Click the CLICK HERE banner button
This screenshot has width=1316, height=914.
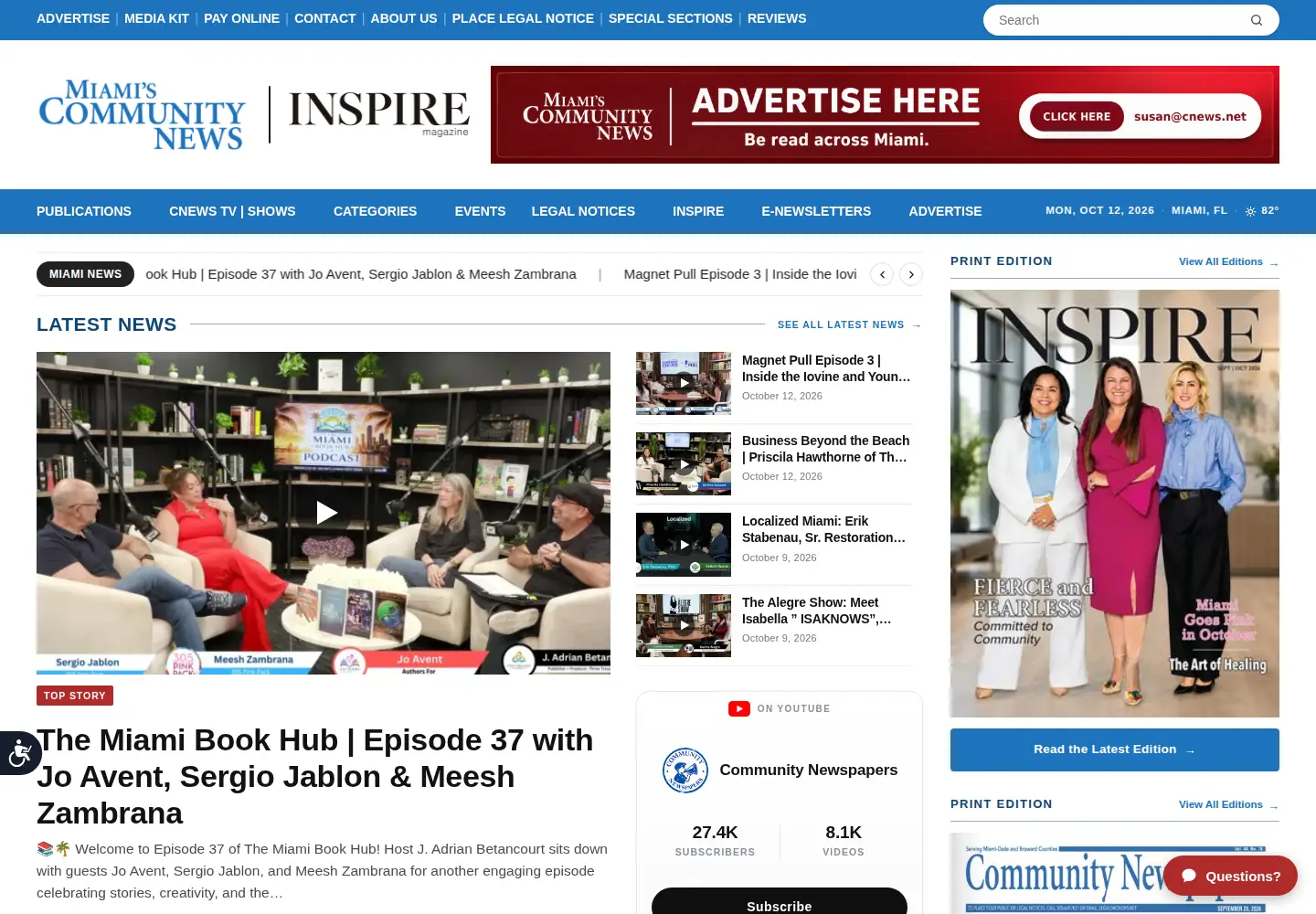(x=1077, y=116)
